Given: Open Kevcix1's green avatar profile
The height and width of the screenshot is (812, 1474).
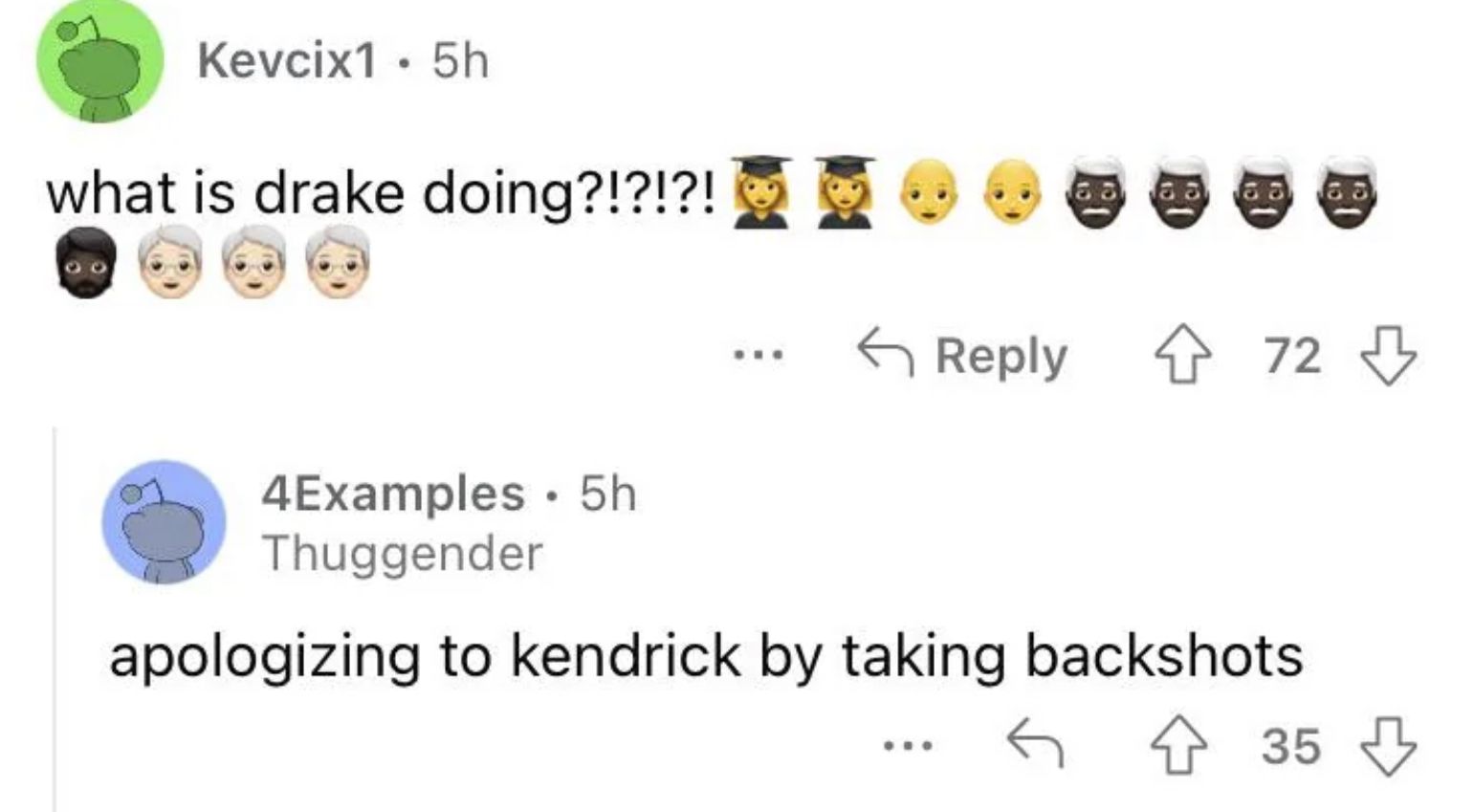Looking at the screenshot, I should coord(99,63).
